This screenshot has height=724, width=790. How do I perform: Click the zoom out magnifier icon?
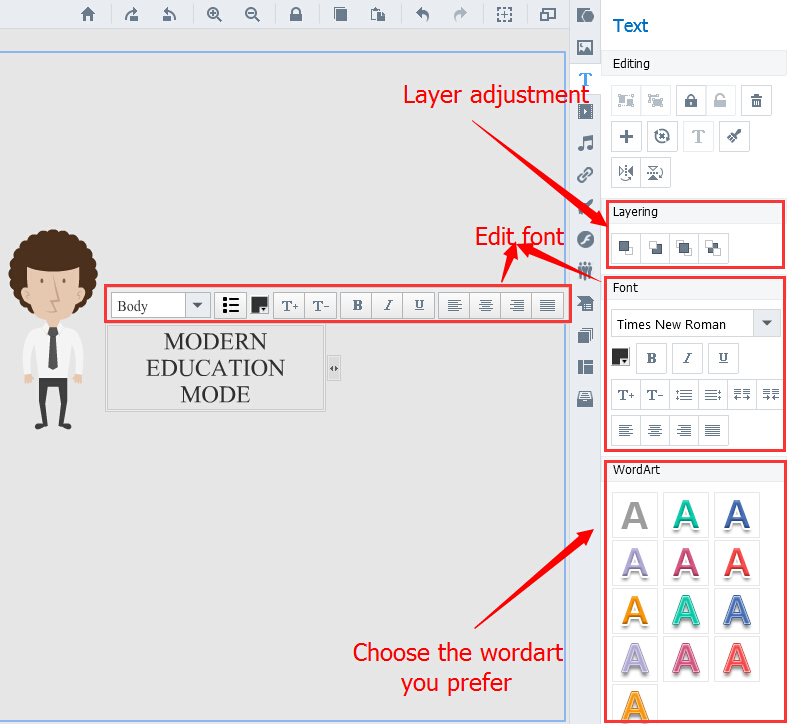click(x=252, y=14)
